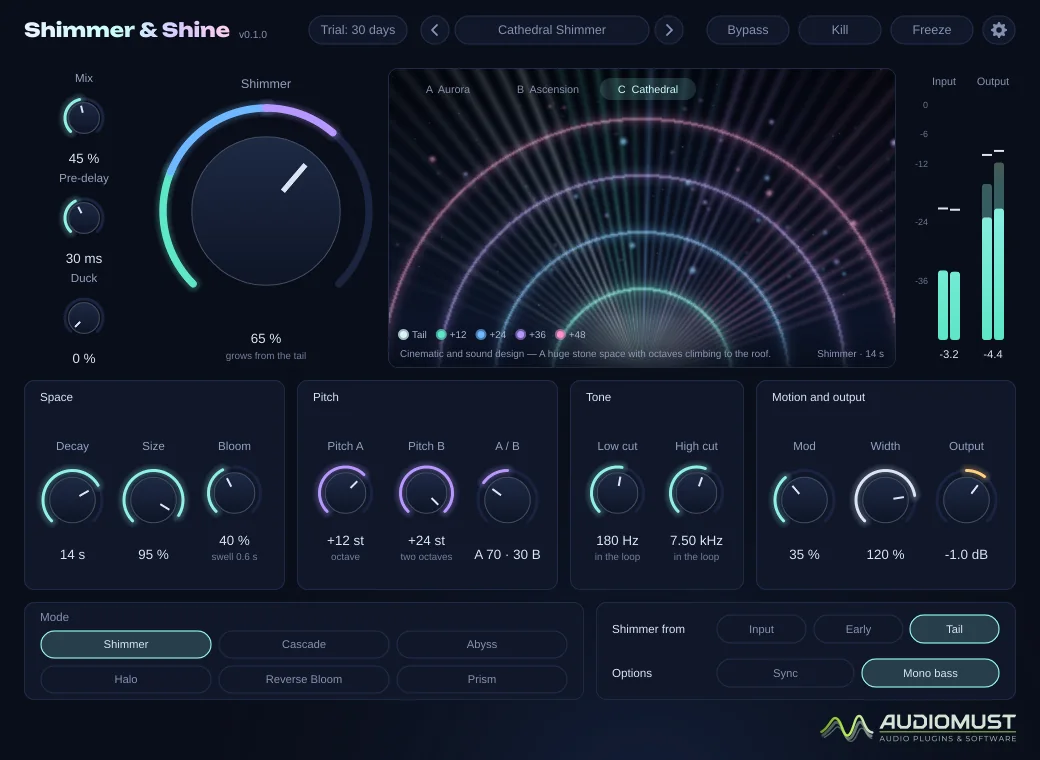The image size is (1040, 760).
Task: Switch to the B Ascension tab
Action: coord(548,90)
